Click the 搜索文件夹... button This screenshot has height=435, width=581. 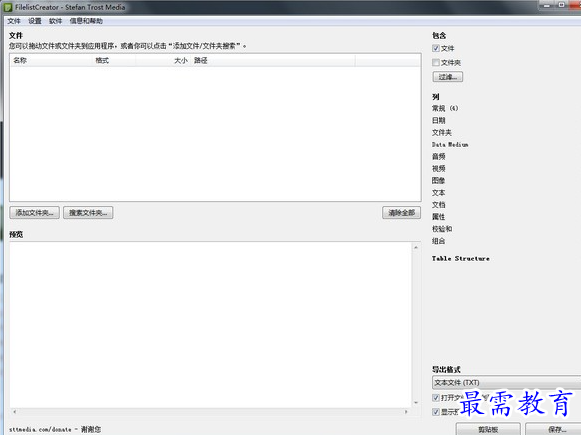(x=88, y=213)
